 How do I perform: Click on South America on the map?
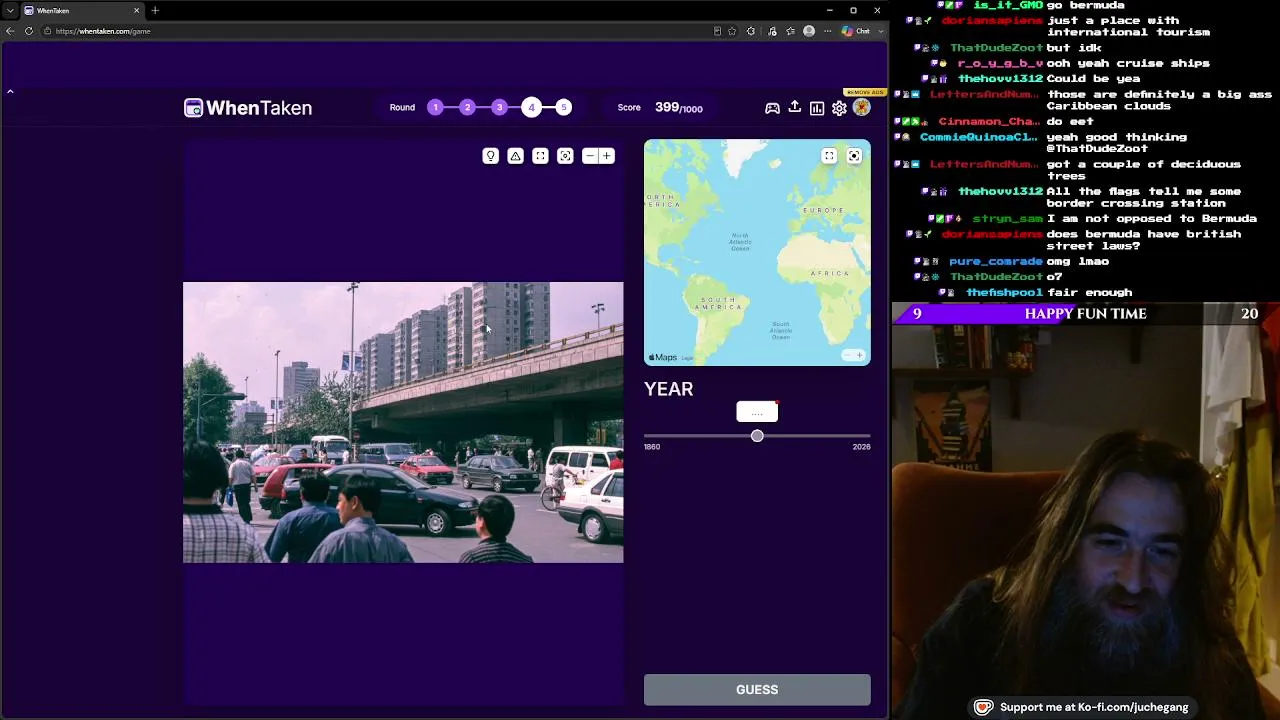(x=718, y=303)
